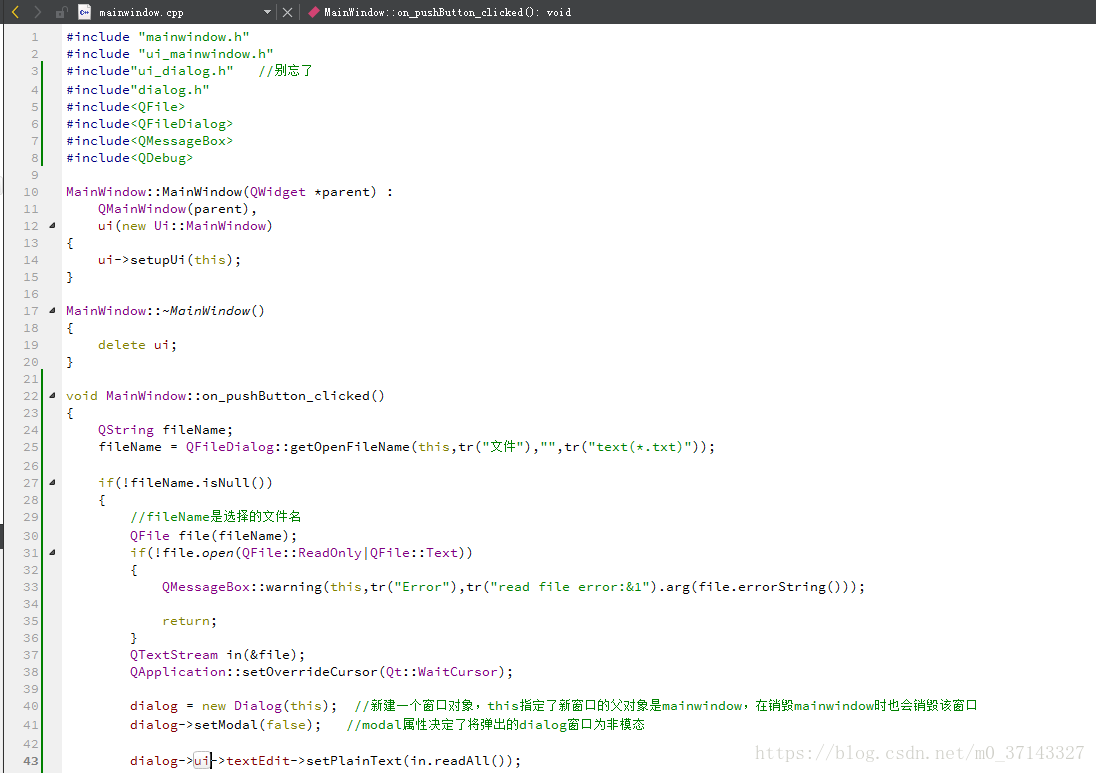Click the //别忘了 comment

pyautogui.click(x=285, y=71)
